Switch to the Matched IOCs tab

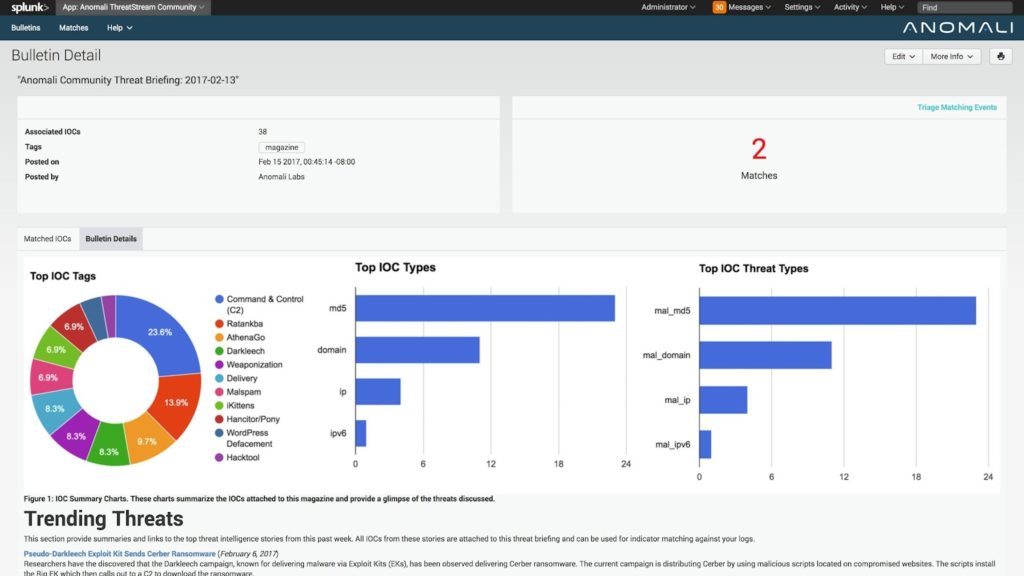(48, 239)
